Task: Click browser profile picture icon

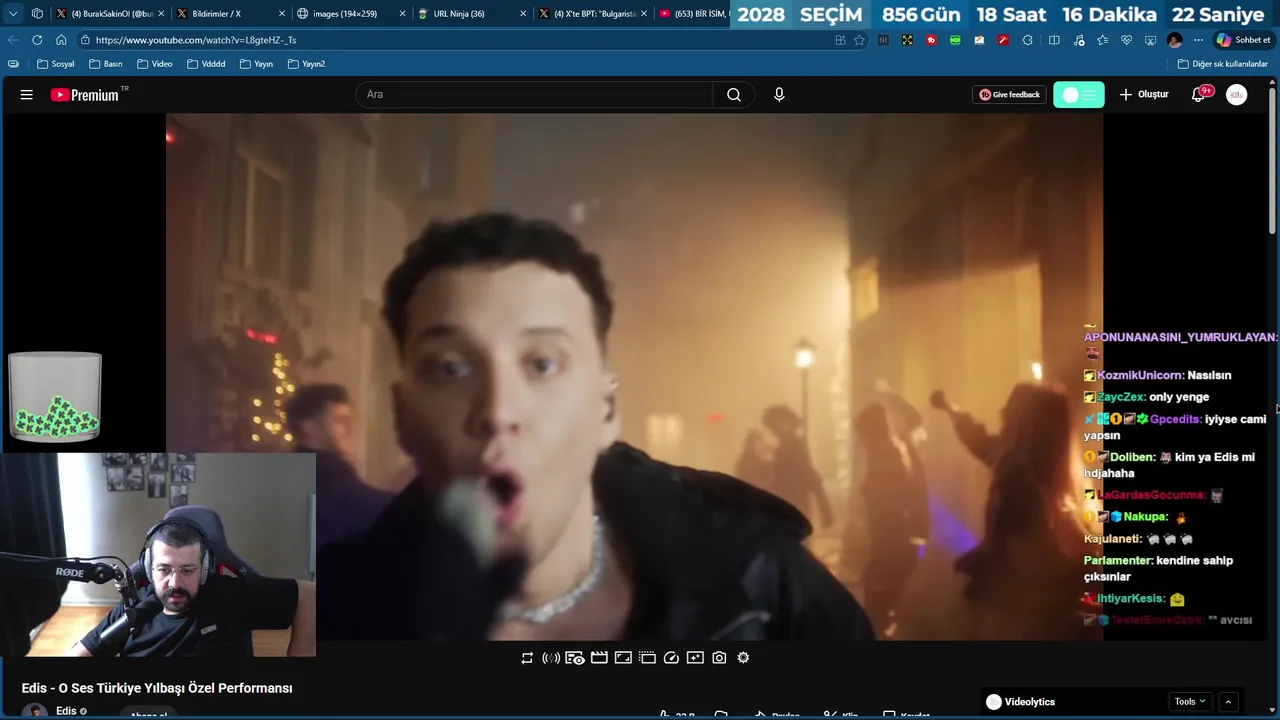Action: [1174, 40]
